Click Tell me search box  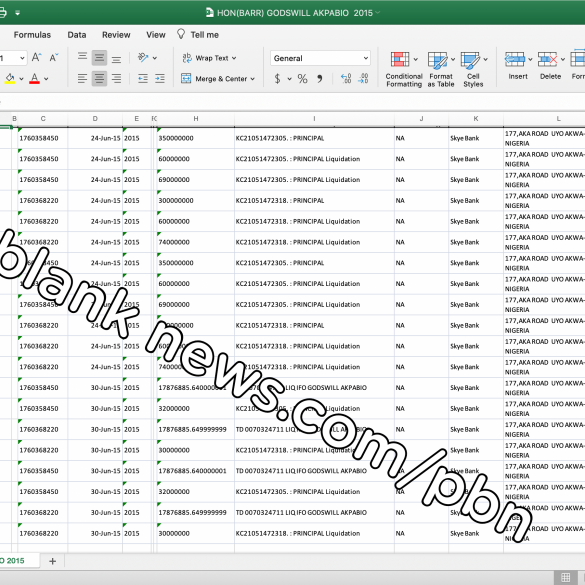(x=204, y=35)
